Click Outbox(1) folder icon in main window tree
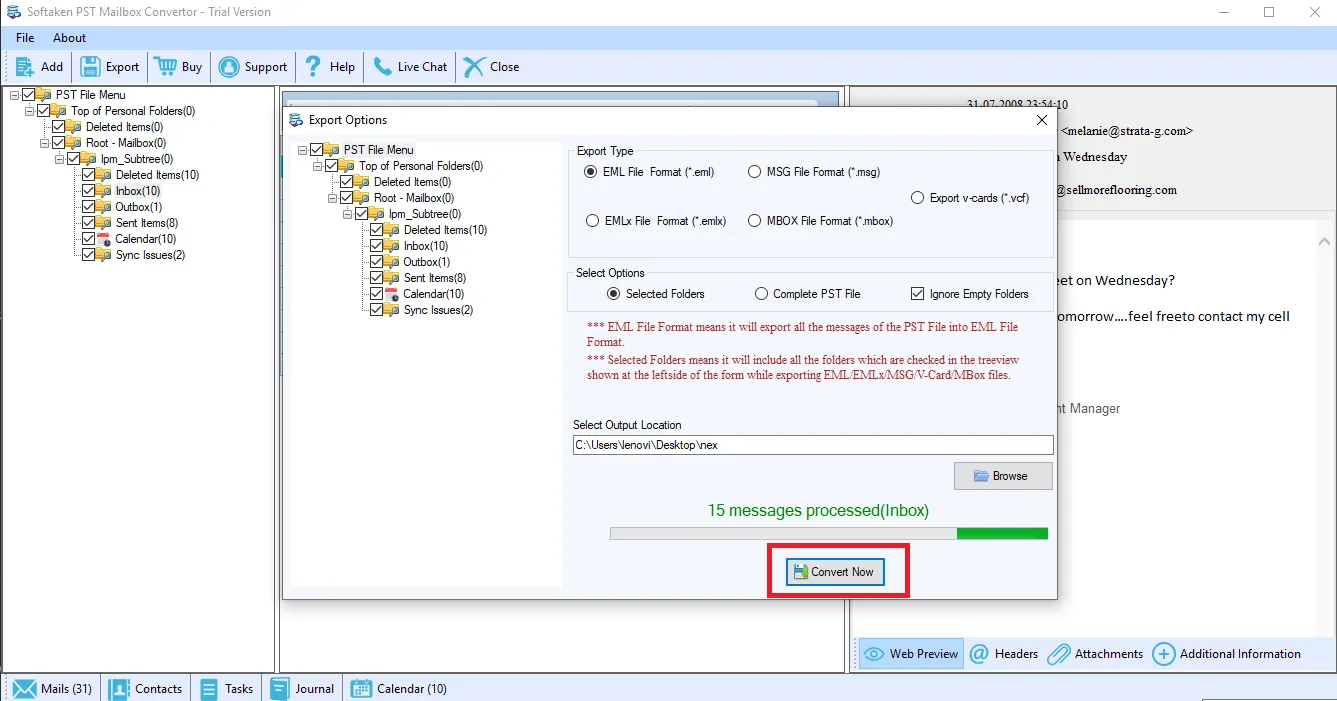Viewport: 1337px width, 701px height. pyautogui.click(x=104, y=207)
